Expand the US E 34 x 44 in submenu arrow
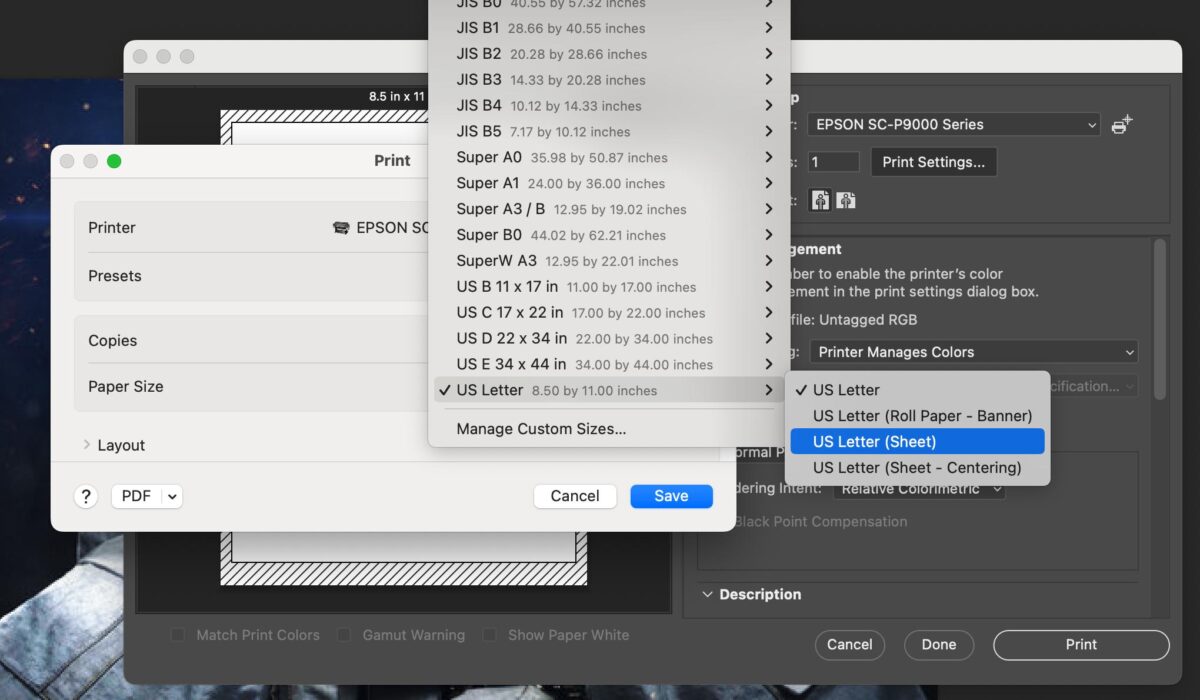Screen dimensions: 1200x700 click(768, 364)
